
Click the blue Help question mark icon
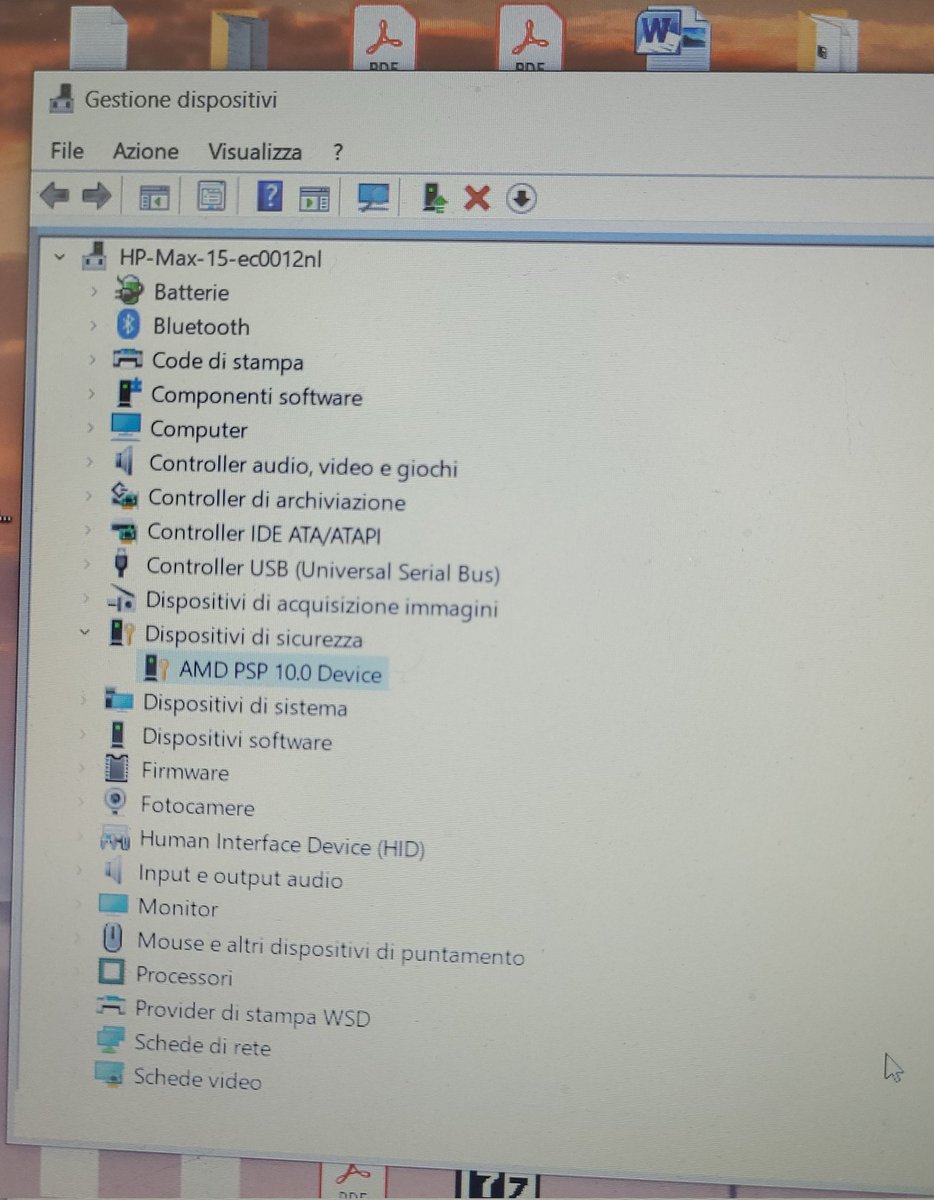tap(270, 196)
